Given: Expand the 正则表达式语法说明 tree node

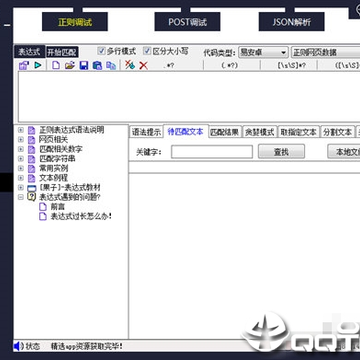Looking at the screenshot, I should [21, 130].
